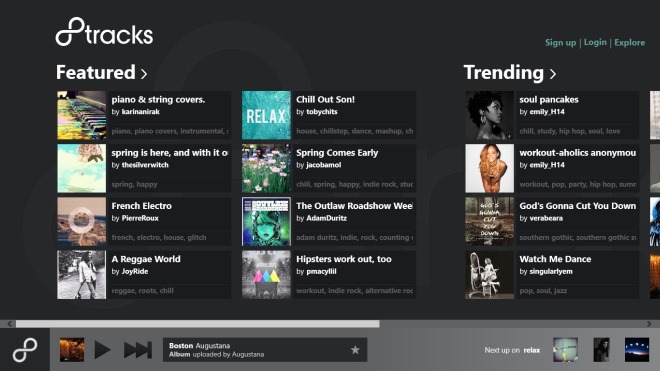Open user PierreRoux profile
The width and height of the screenshot is (660, 371).
(140, 218)
